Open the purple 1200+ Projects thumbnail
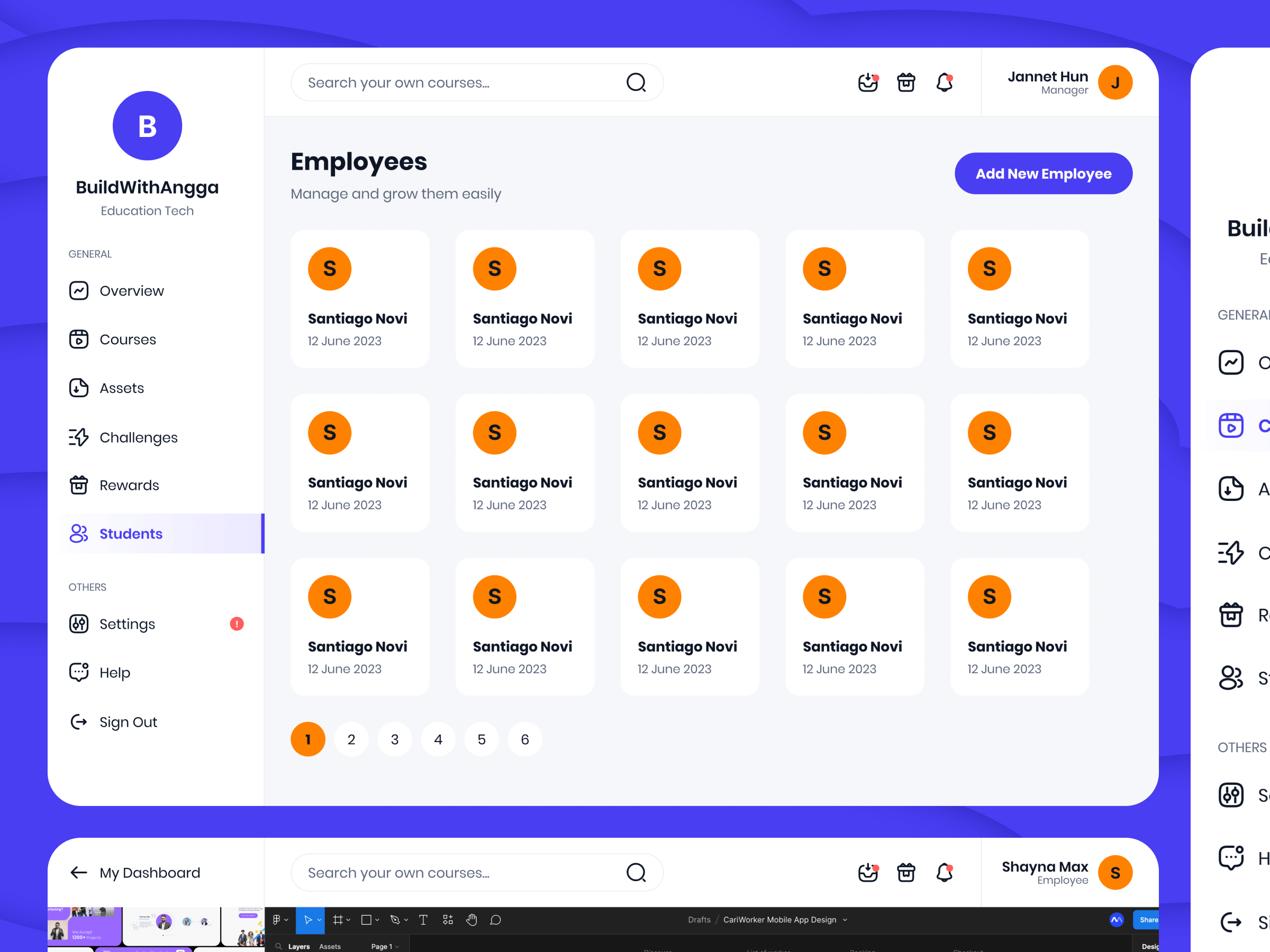1270x952 pixels. (x=84, y=927)
